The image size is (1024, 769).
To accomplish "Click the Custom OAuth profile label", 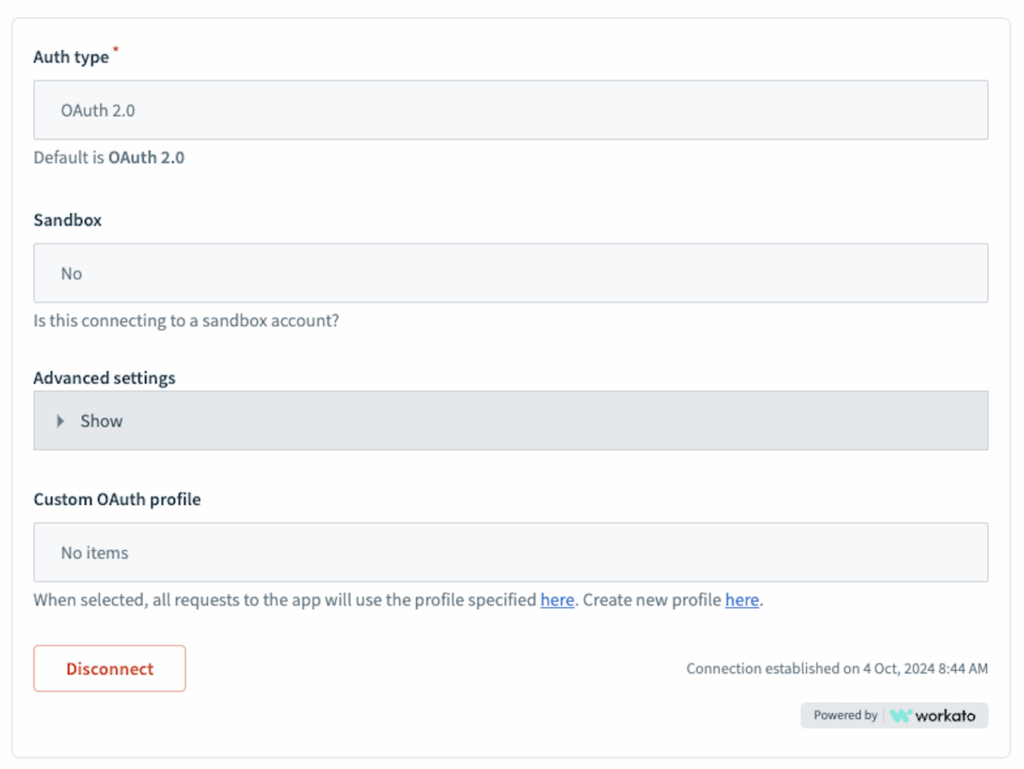I will [117, 499].
